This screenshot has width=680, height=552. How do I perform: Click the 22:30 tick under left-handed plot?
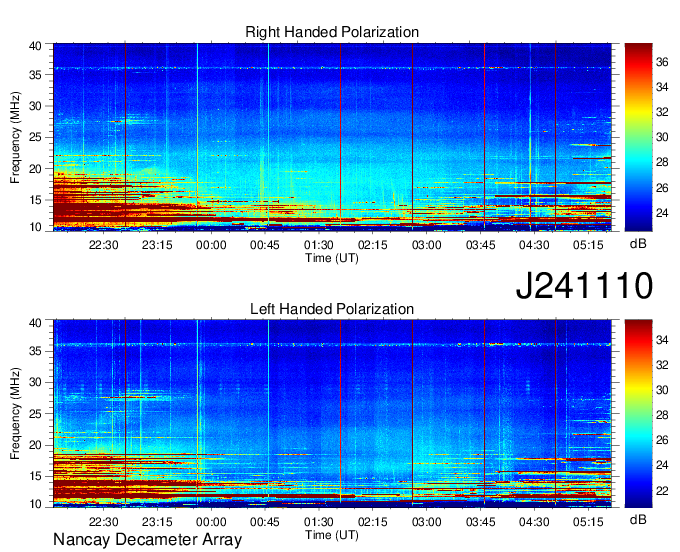pos(103,522)
